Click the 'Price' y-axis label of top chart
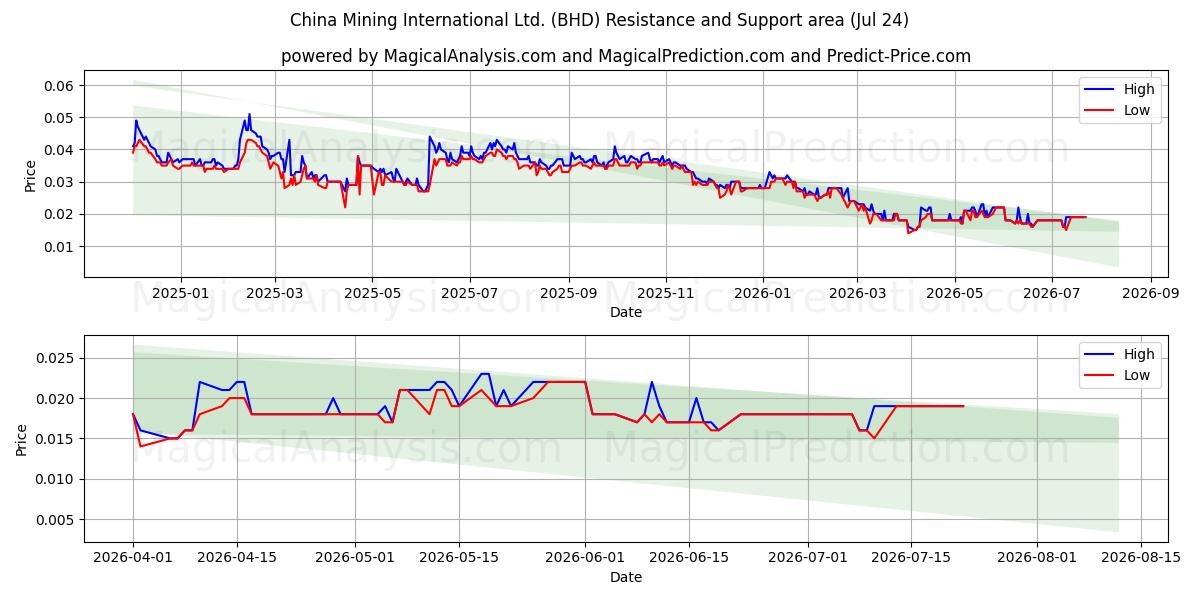1200x600 pixels. point(31,174)
